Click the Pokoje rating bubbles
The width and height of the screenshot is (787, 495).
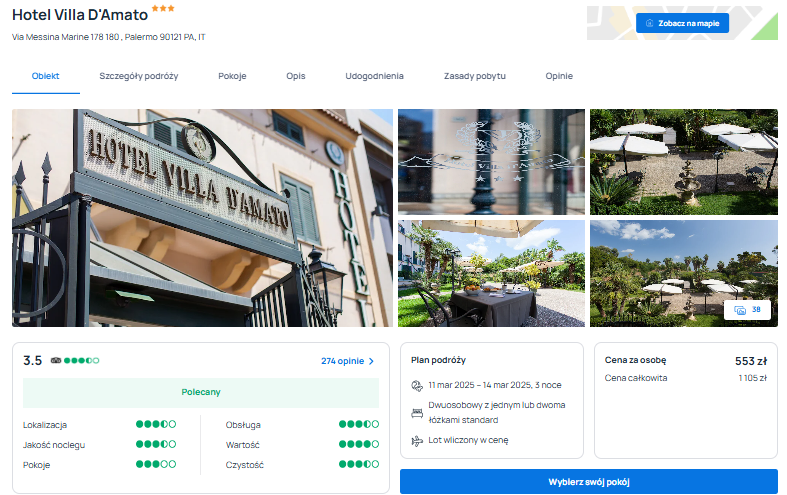pos(156,464)
